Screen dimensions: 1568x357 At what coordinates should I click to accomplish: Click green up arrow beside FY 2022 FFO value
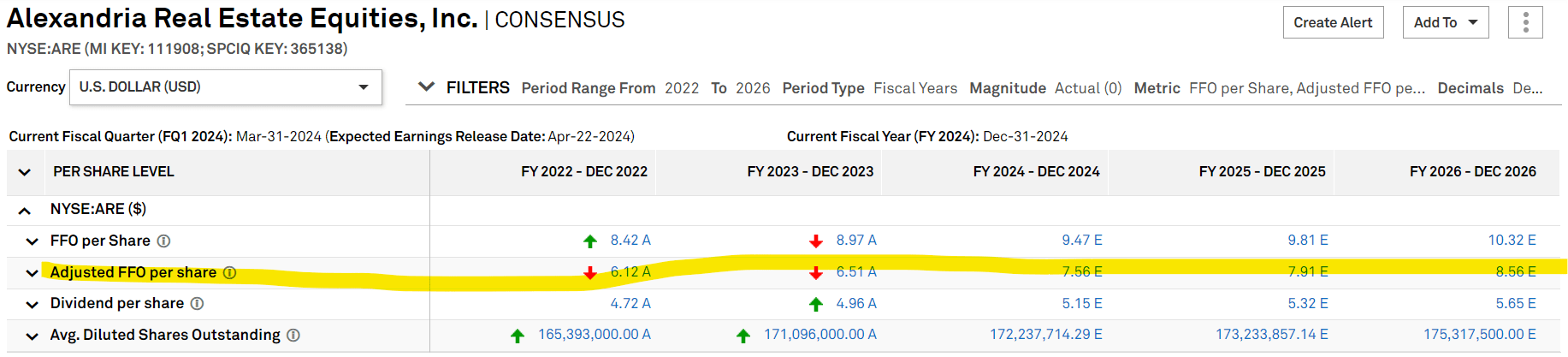pos(590,241)
